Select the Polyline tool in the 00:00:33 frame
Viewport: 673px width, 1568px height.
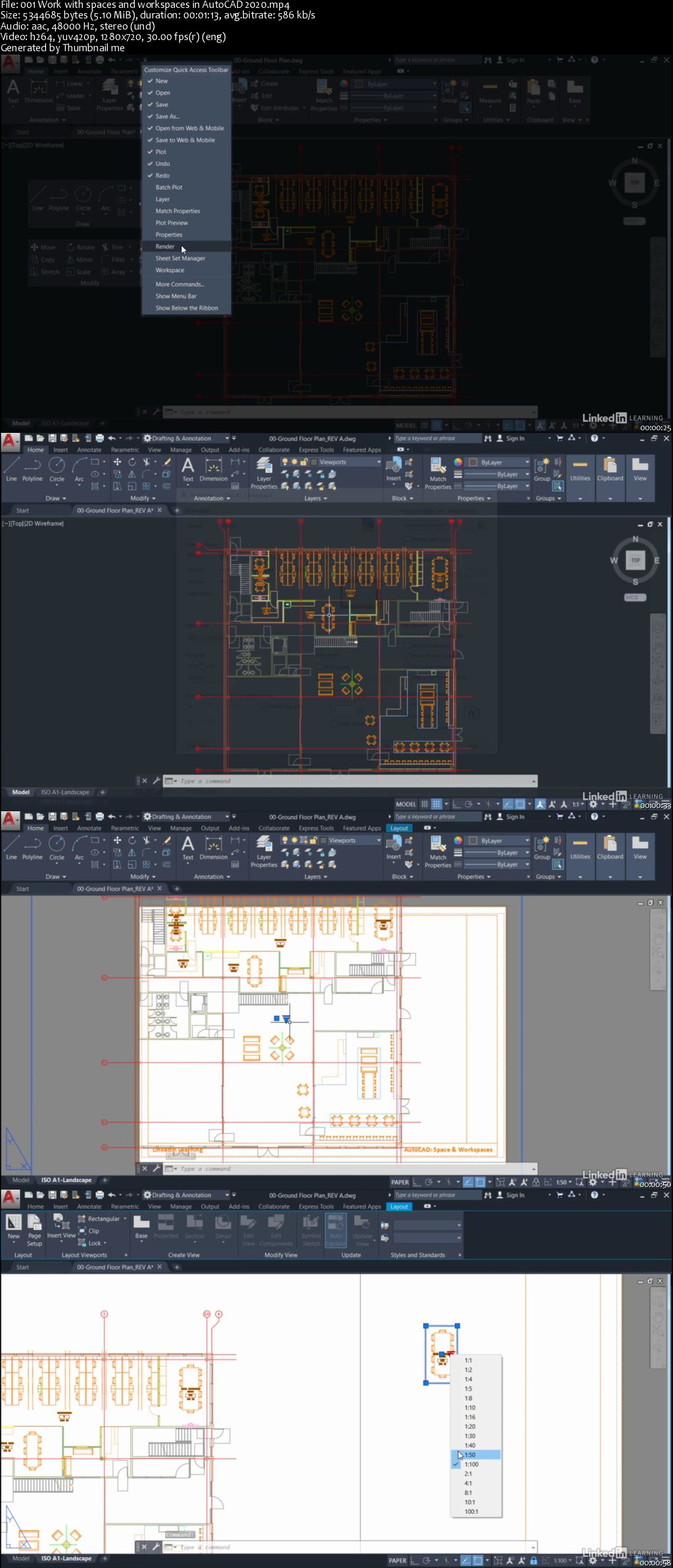point(32,469)
